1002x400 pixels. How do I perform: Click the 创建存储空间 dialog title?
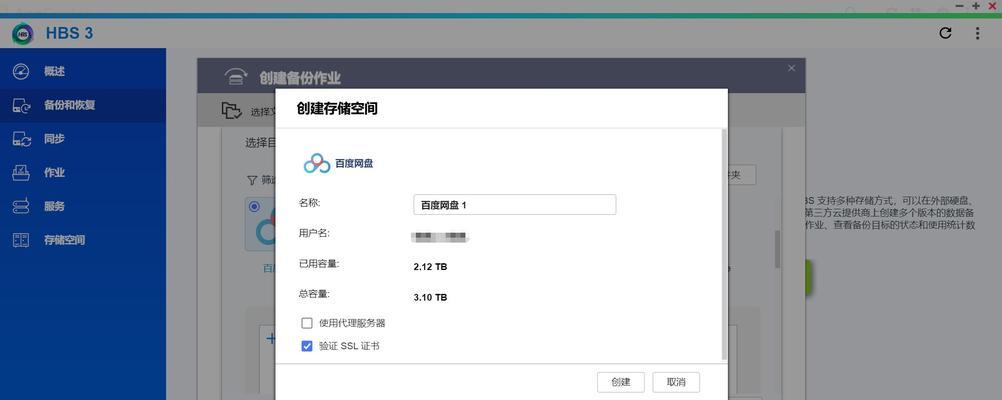[337, 109]
